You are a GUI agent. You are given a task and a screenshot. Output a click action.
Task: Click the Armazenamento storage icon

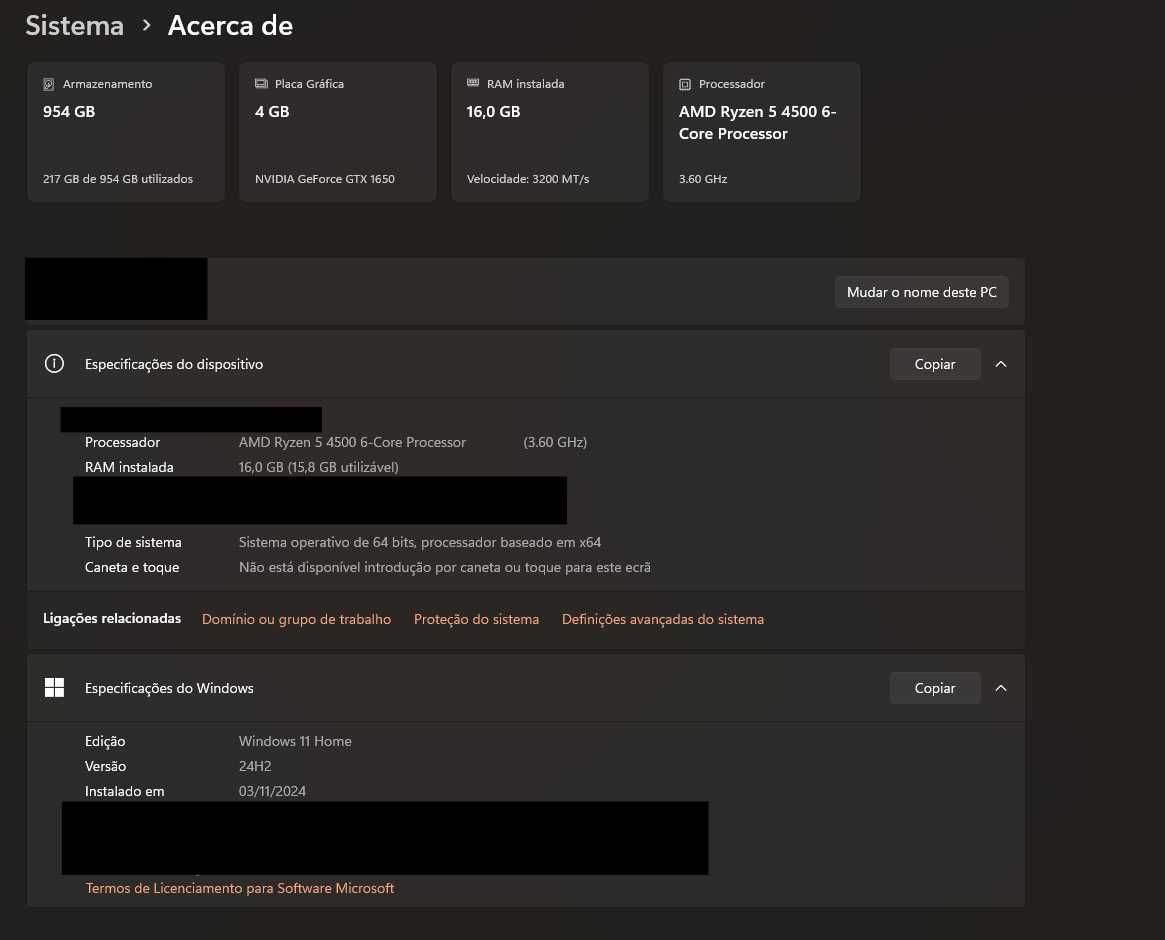coord(48,84)
